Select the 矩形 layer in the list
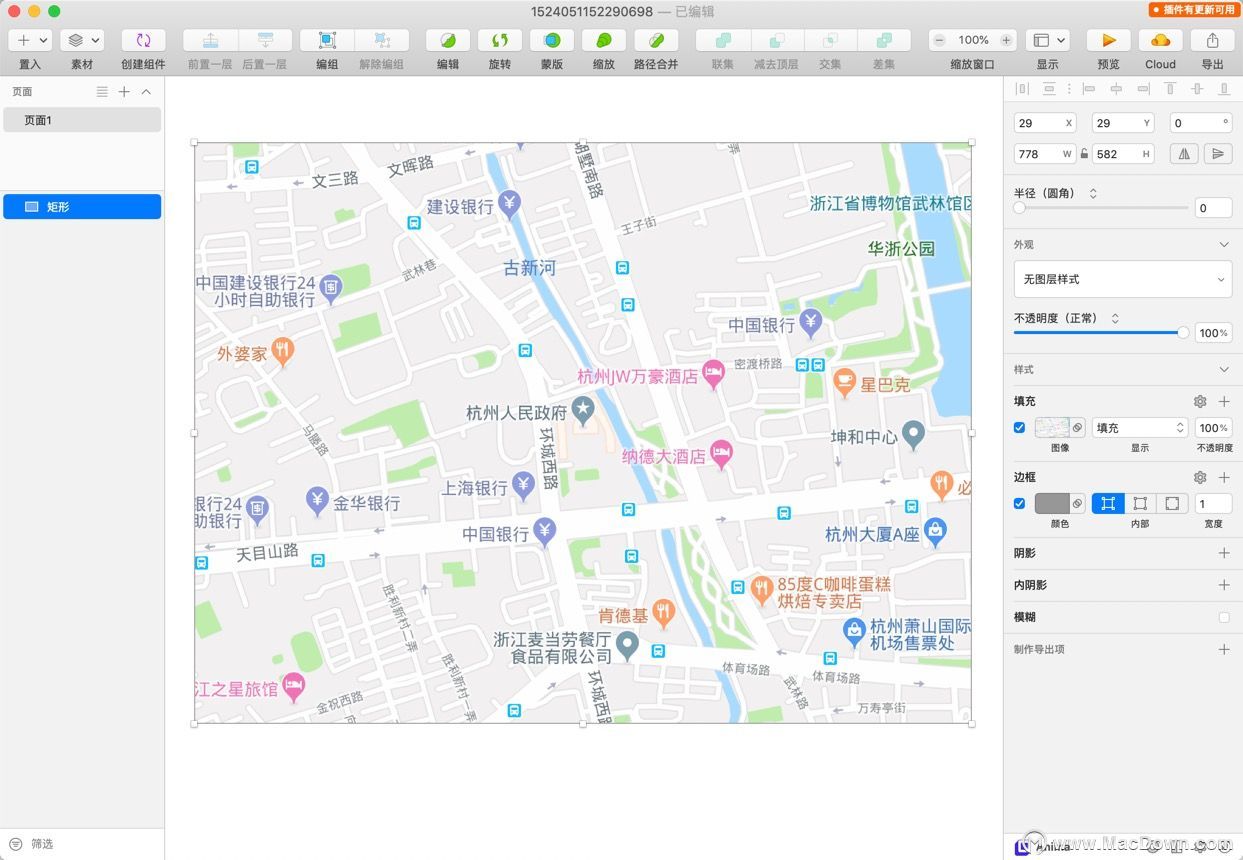Image resolution: width=1243 pixels, height=860 pixels. (82, 207)
